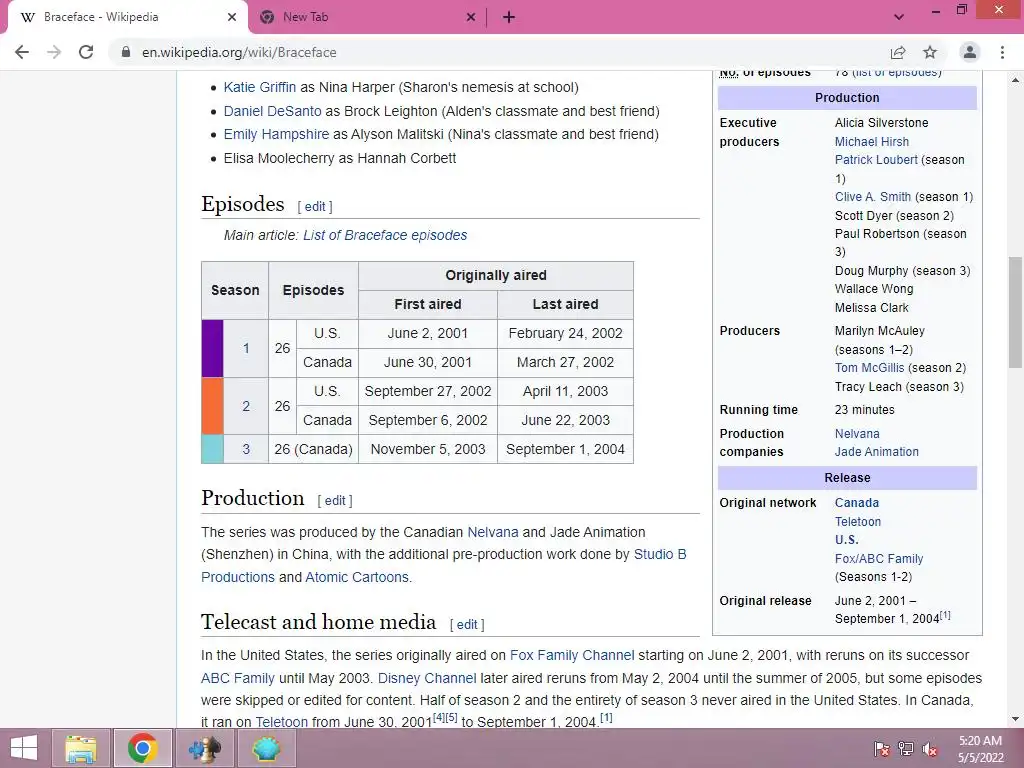Open citation [4] in Telecast paragraph
The height and width of the screenshot is (768, 1024).
439,717
